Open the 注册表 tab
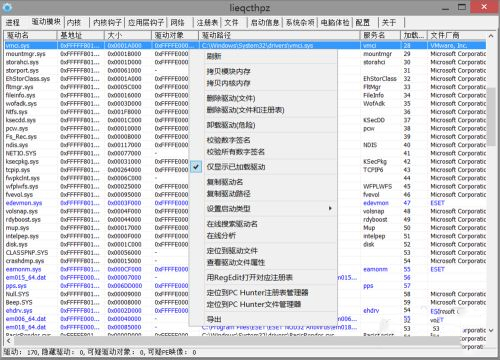The width and height of the screenshot is (500, 360). point(207,22)
